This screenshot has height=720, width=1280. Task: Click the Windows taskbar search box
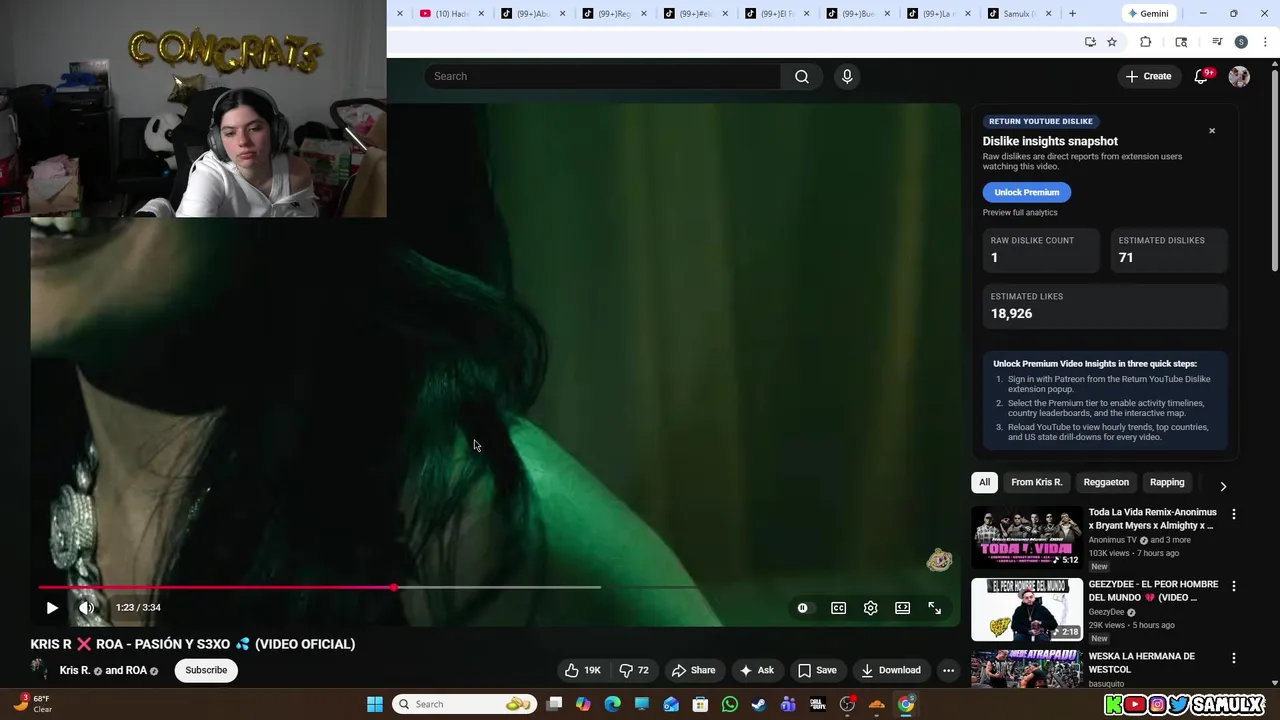click(x=464, y=704)
